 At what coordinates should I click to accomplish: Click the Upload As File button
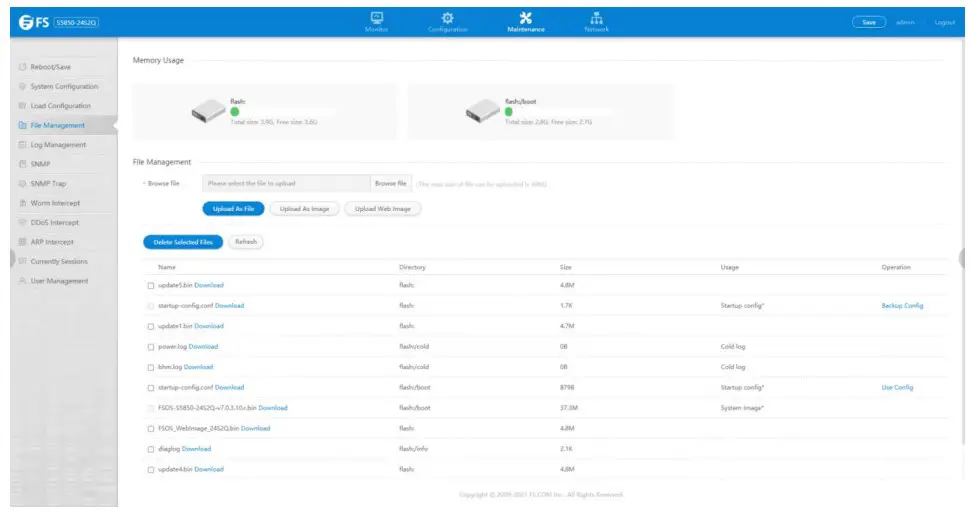tap(233, 209)
